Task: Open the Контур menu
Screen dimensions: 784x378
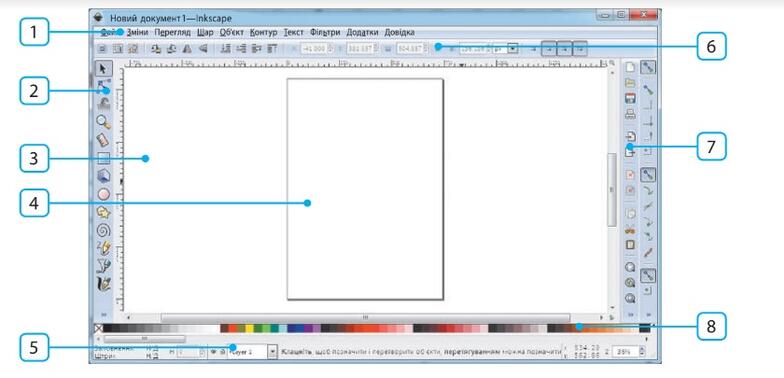Action: (x=264, y=32)
